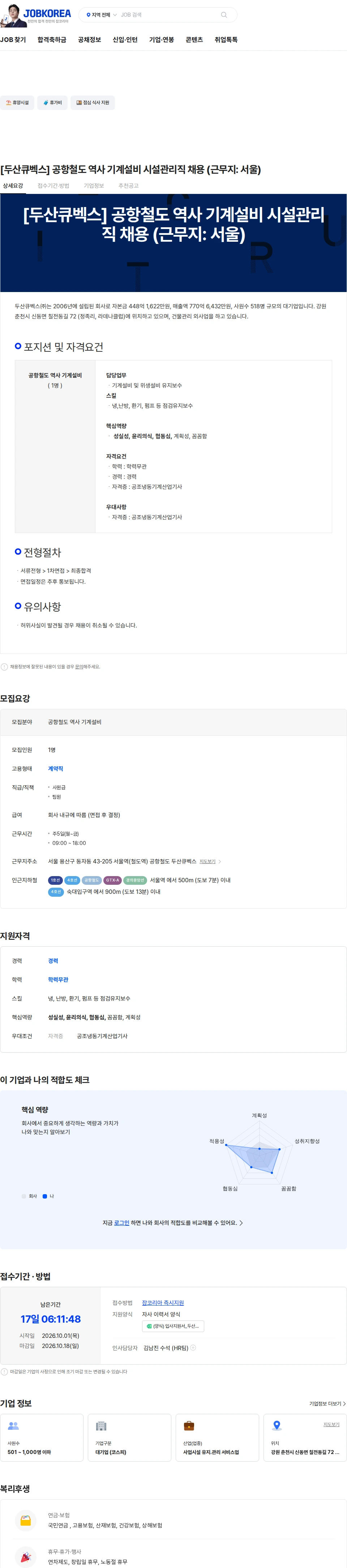
Task: Click the 휴무·휴가·행사 party icon
Action: click(x=26, y=1556)
